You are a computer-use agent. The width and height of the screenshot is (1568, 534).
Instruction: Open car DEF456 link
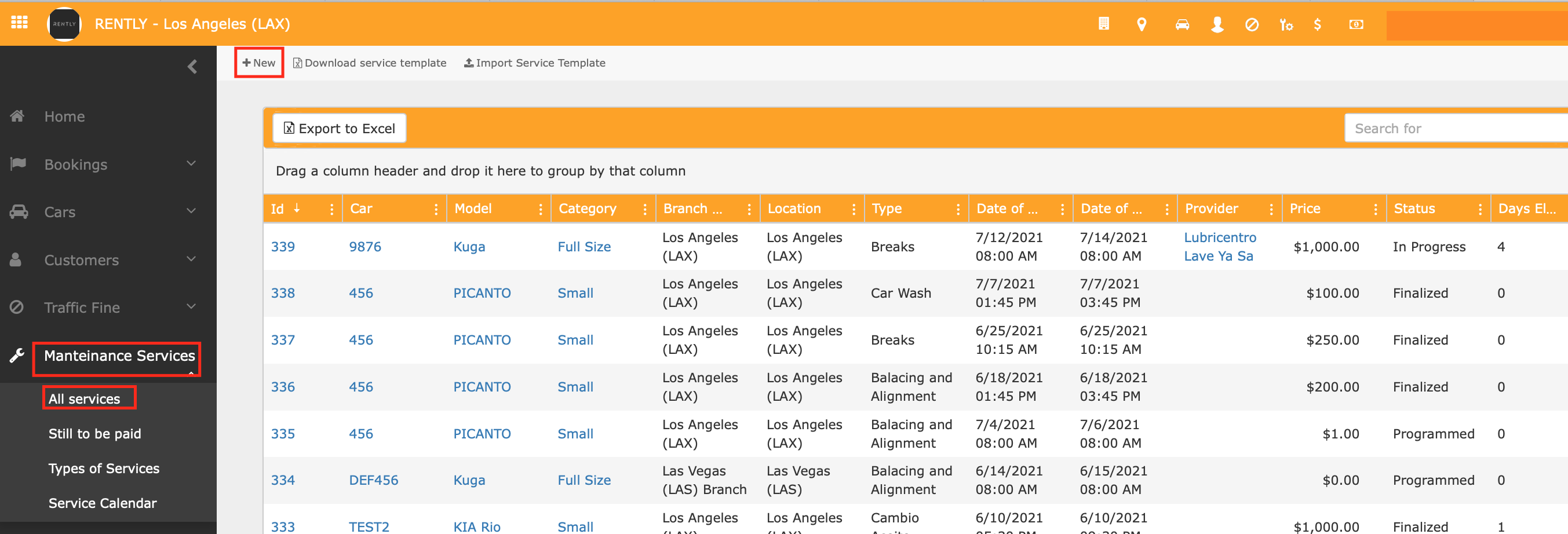tap(373, 480)
